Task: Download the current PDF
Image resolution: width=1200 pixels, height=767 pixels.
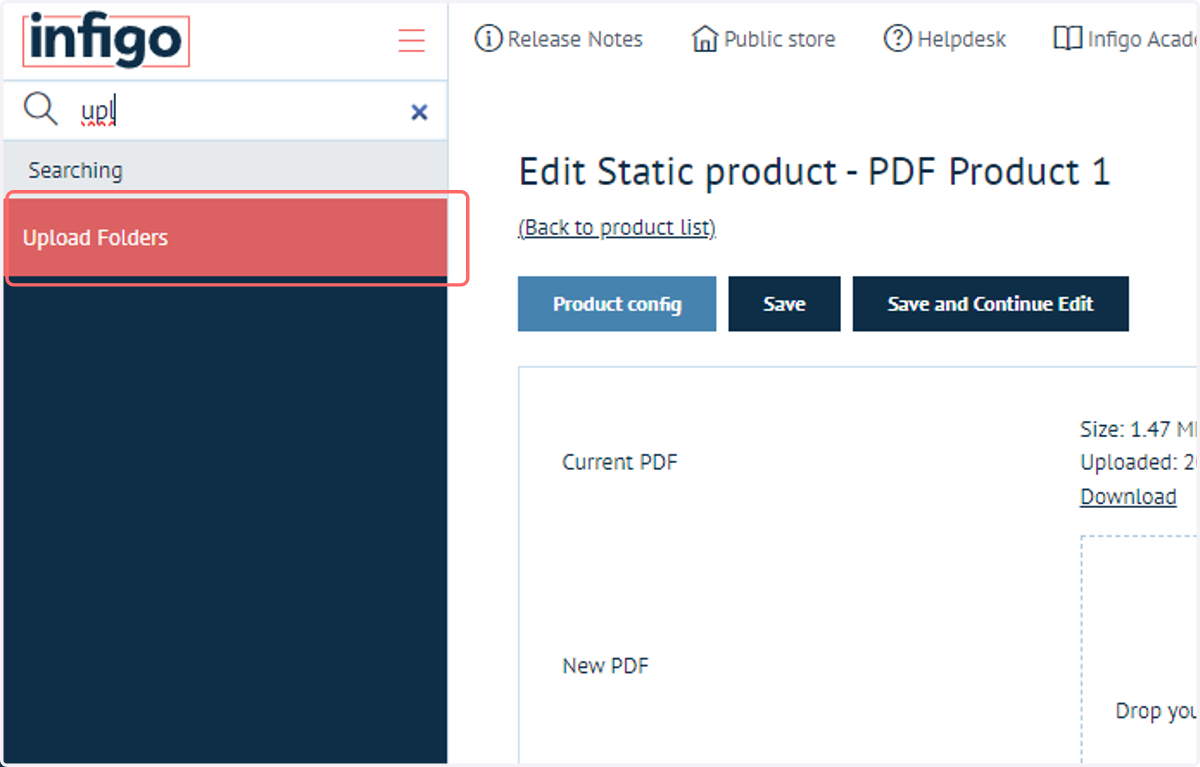Action: 1128,497
